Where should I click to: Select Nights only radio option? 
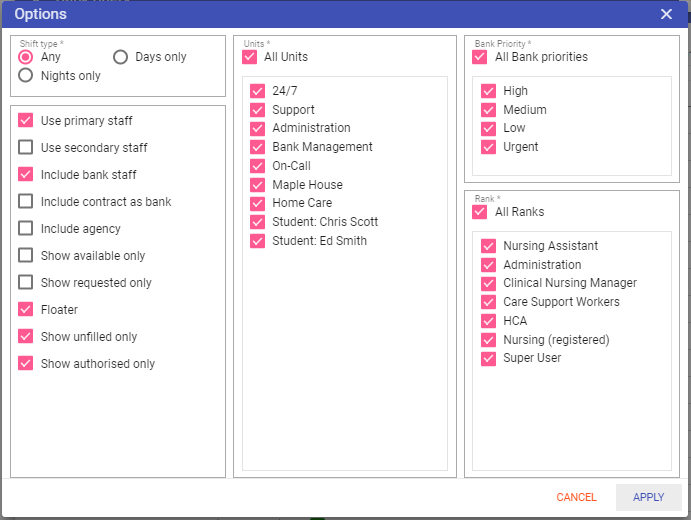tap(26, 76)
